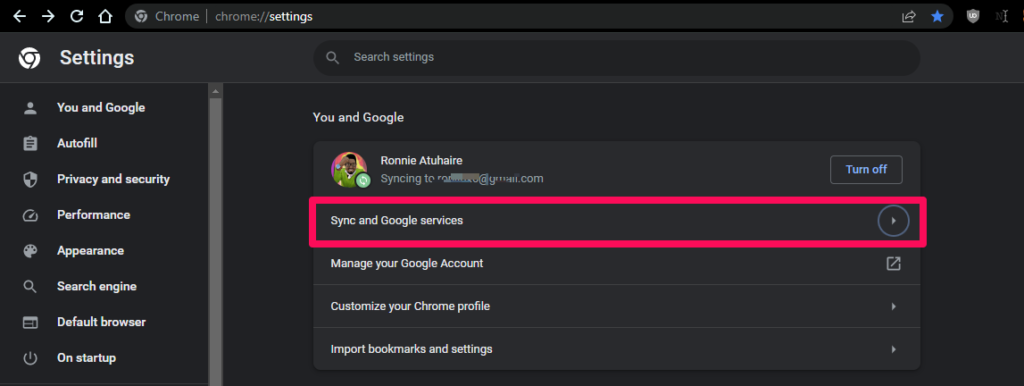Click the sidebar scrollbar up arrow

(x=216, y=91)
